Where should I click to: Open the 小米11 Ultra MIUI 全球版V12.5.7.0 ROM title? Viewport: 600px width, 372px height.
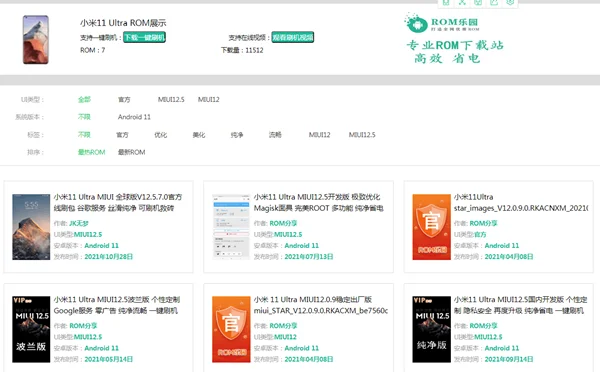[x=118, y=202]
